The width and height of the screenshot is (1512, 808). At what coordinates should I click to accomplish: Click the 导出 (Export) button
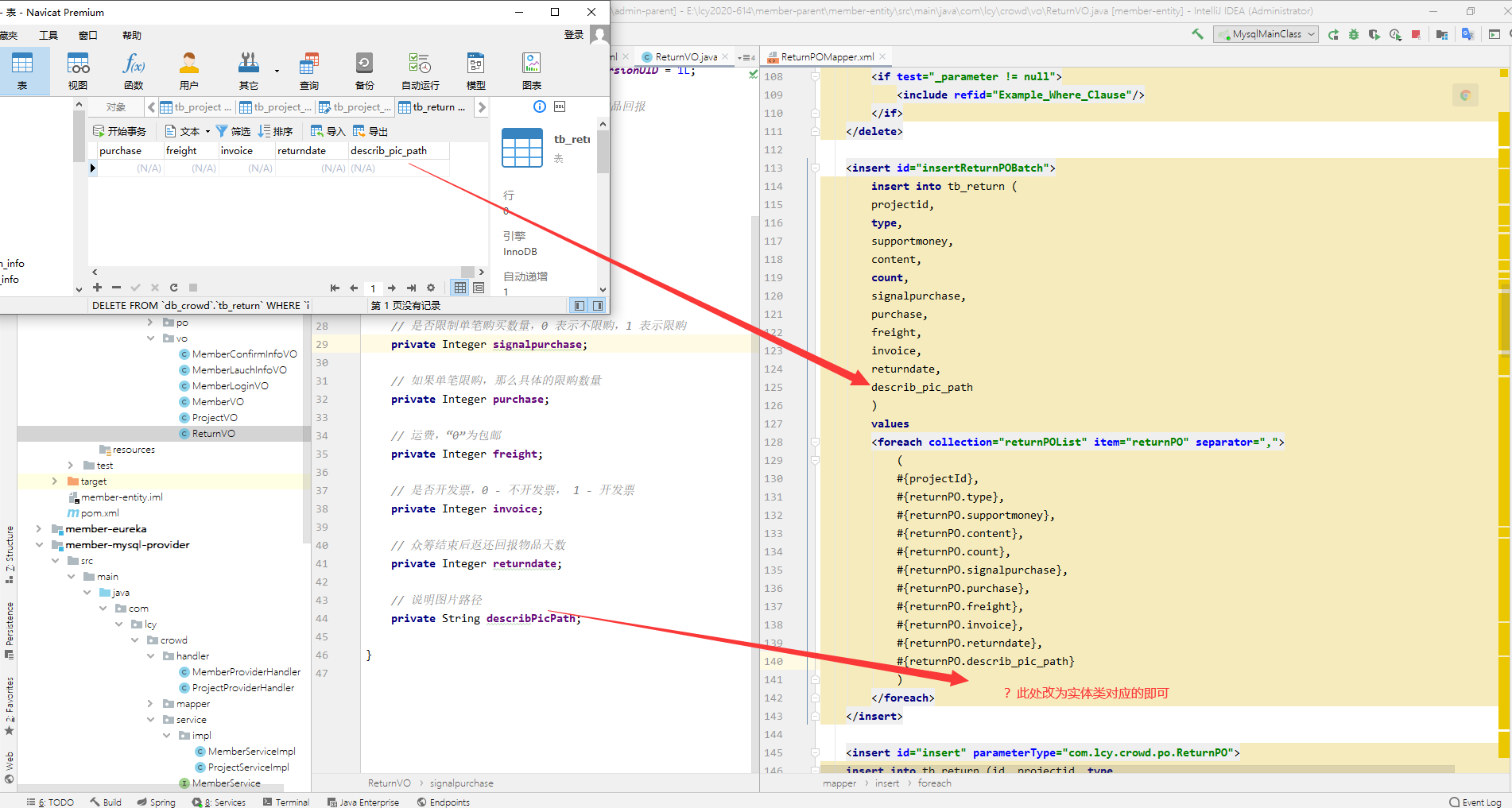370,131
